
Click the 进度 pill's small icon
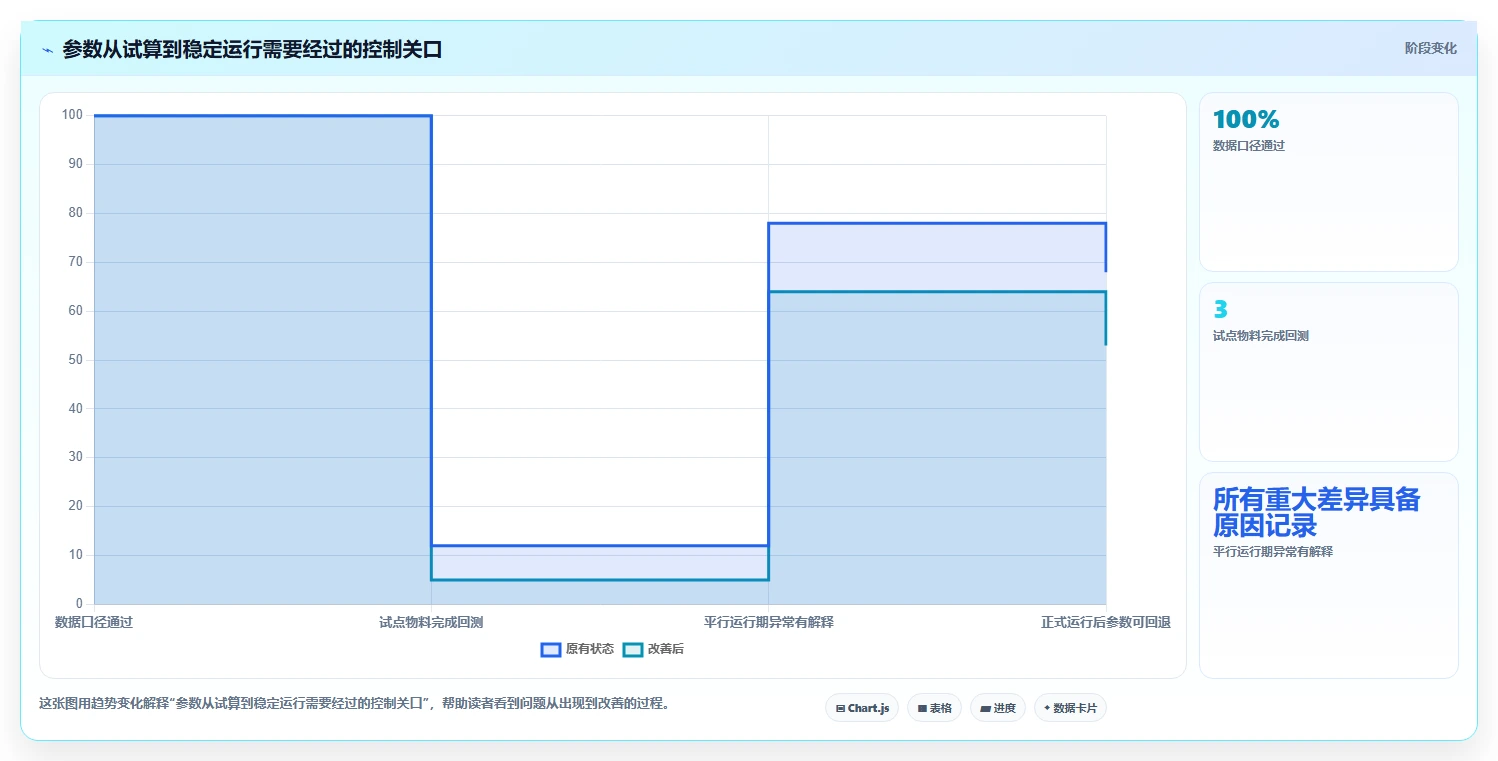pyautogui.click(x=985, y=708)
